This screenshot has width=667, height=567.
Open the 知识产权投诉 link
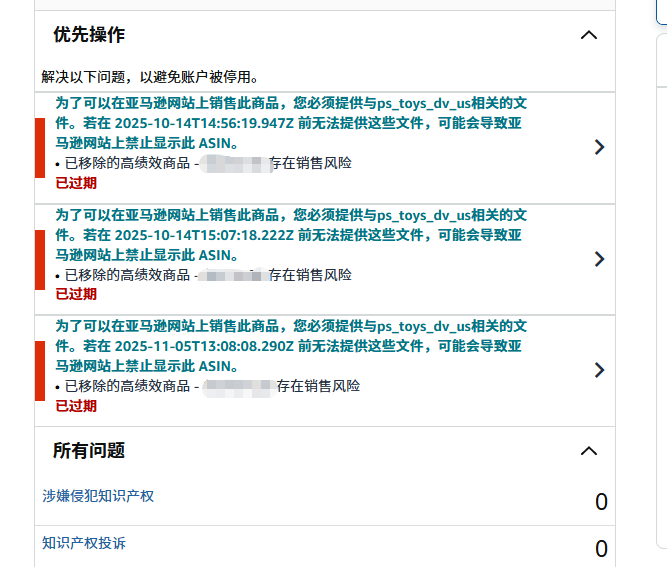tap(84, 543)
